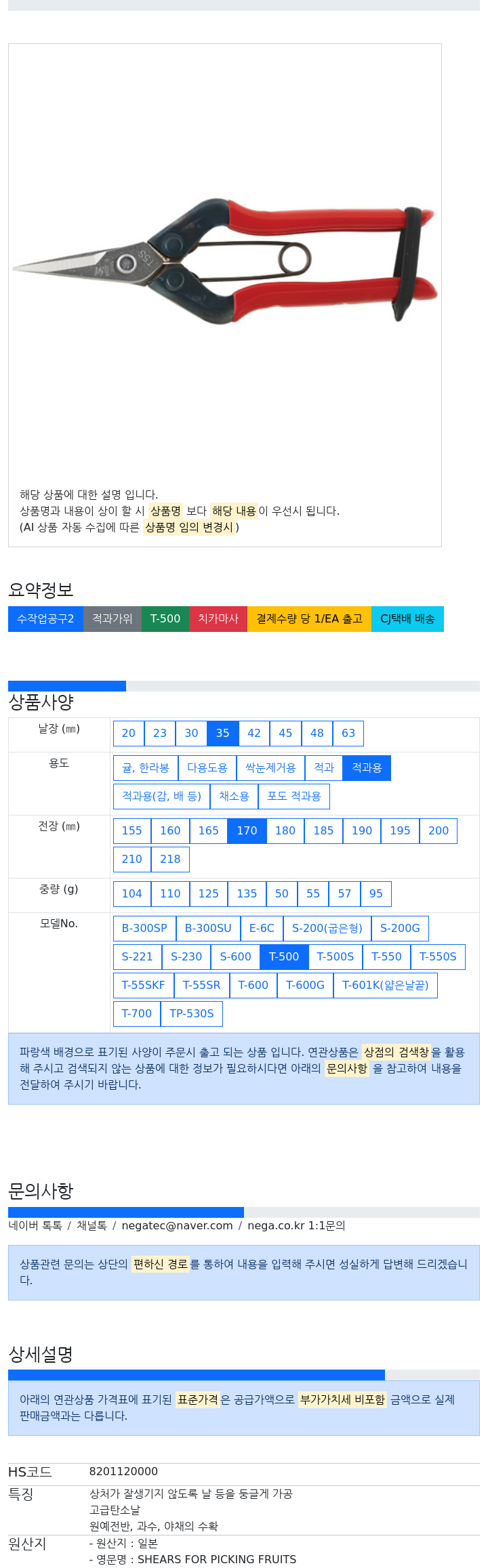Select the 포도 적과용 usage option
This screenshot has width=488, height=1568.
pos(294,797)
